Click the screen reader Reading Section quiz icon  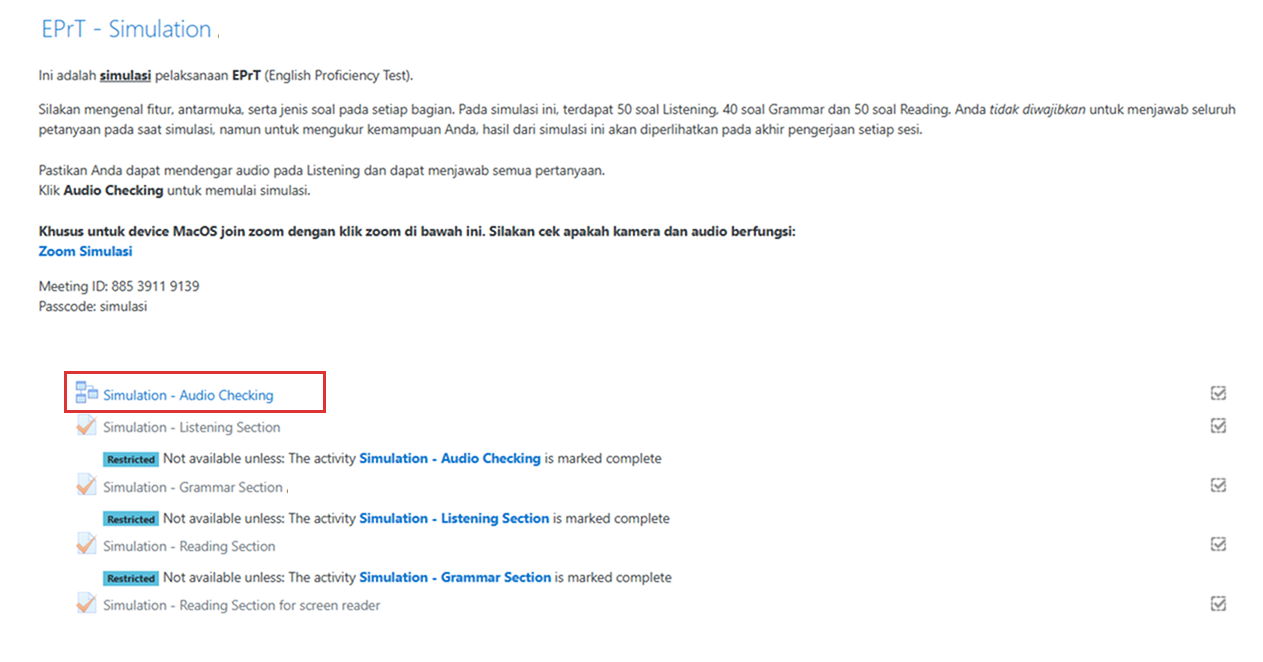[86, 604]
